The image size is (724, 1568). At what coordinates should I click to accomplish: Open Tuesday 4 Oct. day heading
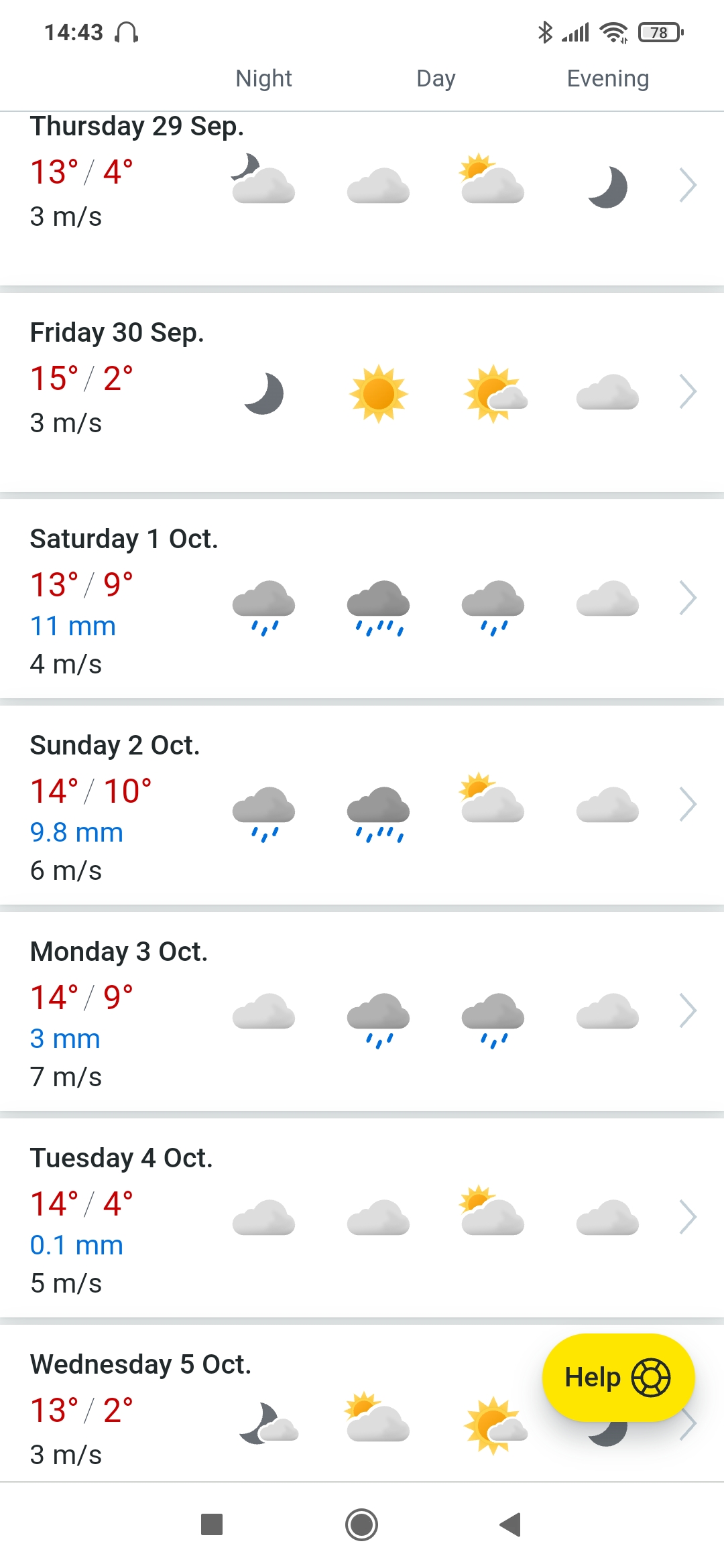(121, 1158)
